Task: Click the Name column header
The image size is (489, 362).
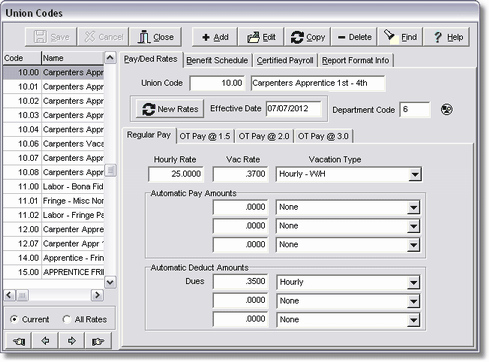Action: coord(73,58)
